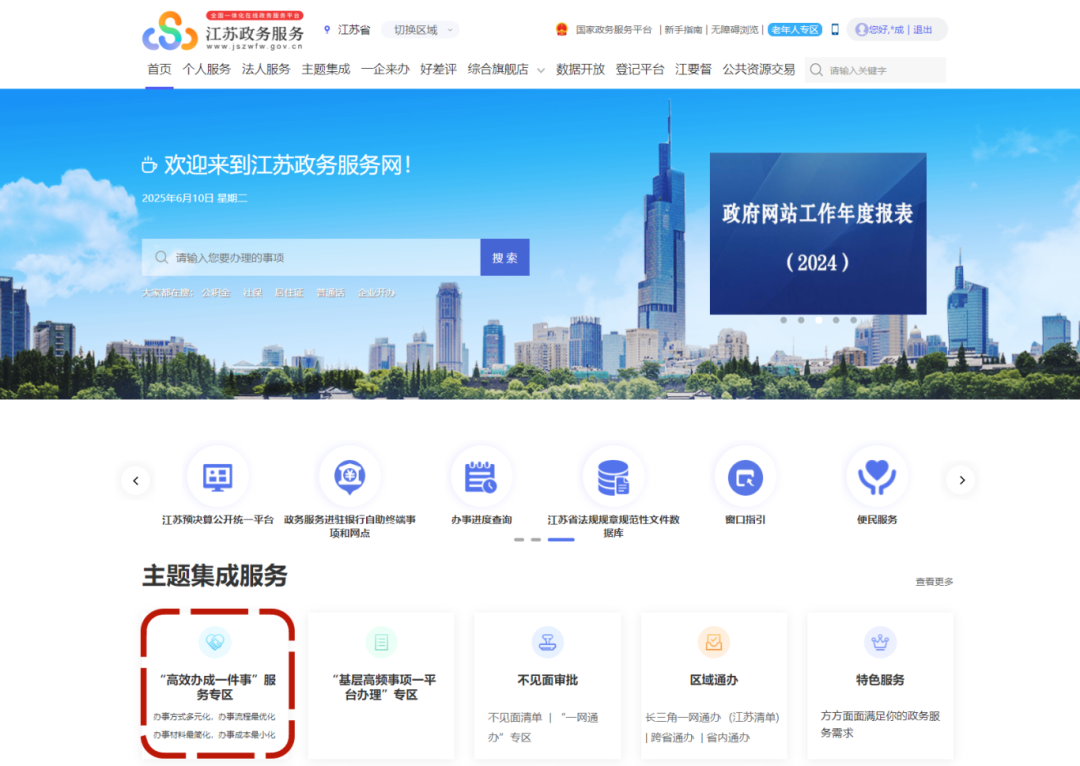
Task: Click the 办事进度查询 calendar icon
Action: 481,477
